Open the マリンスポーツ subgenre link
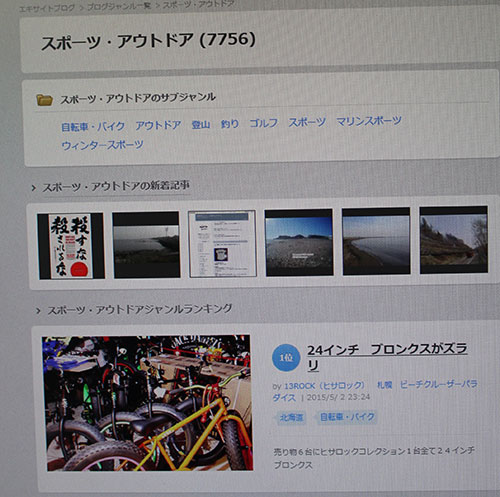Viewport: 500px width, 497px height. coord(369,121)
